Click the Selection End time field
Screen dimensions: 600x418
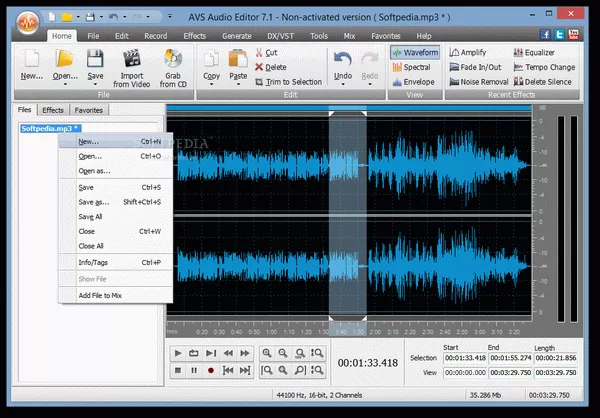[510, 358]
